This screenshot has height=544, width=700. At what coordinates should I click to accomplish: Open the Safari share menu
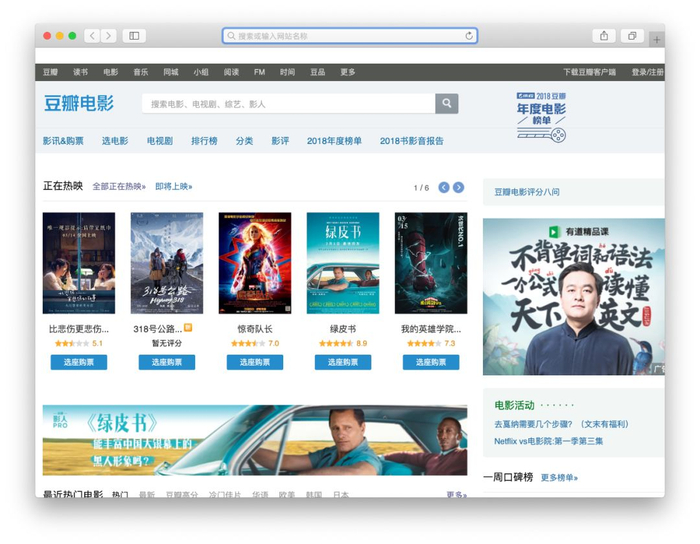604,36
